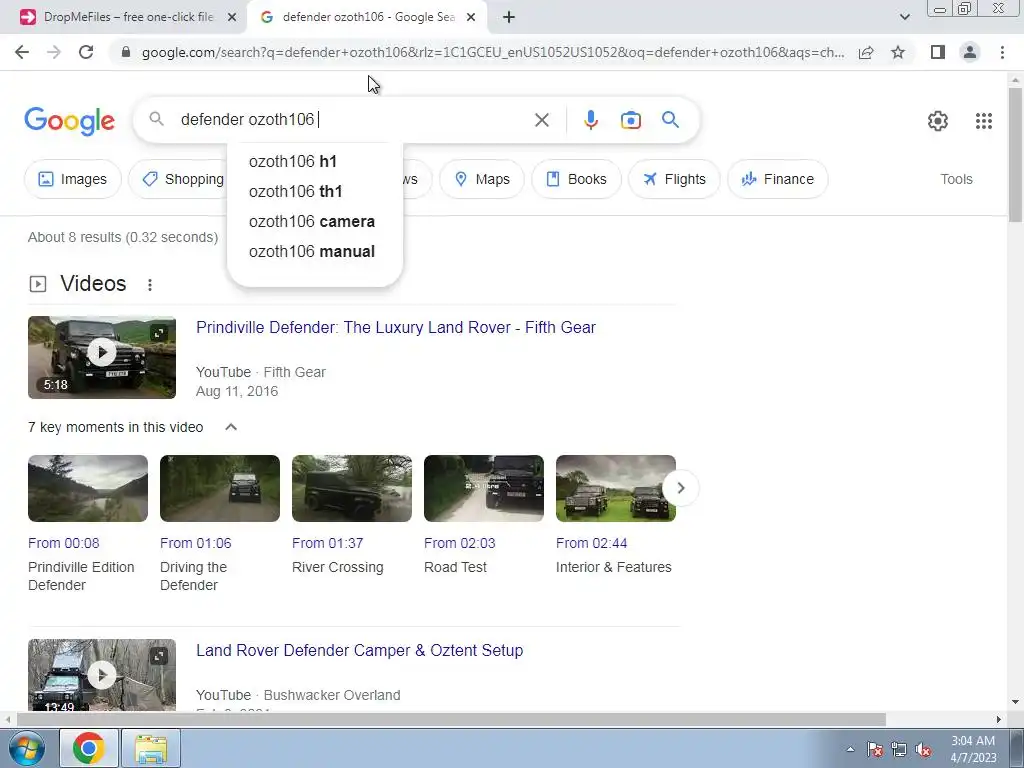Open Land Rover Defender Camper & Oztent link
This screenshot has height=768, width=1024.
coord(360,650)
